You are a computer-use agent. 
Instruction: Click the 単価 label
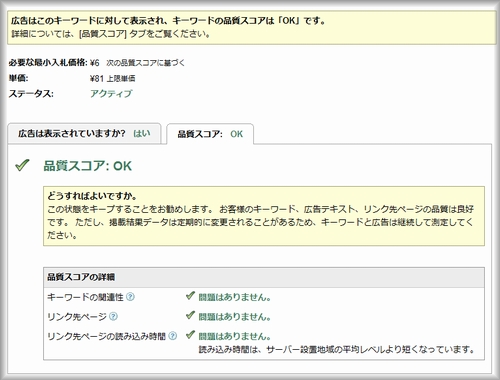click(18, 78)
